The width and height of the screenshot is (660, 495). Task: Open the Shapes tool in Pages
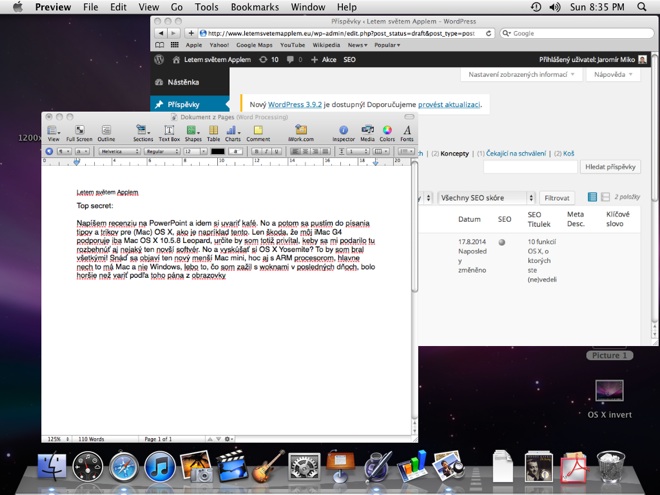click(193, 133)
